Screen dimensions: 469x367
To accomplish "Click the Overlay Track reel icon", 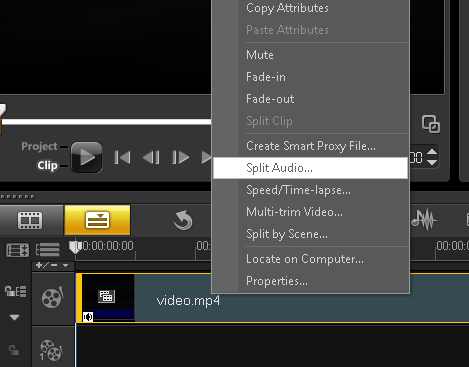I will (x=51, y=350).
